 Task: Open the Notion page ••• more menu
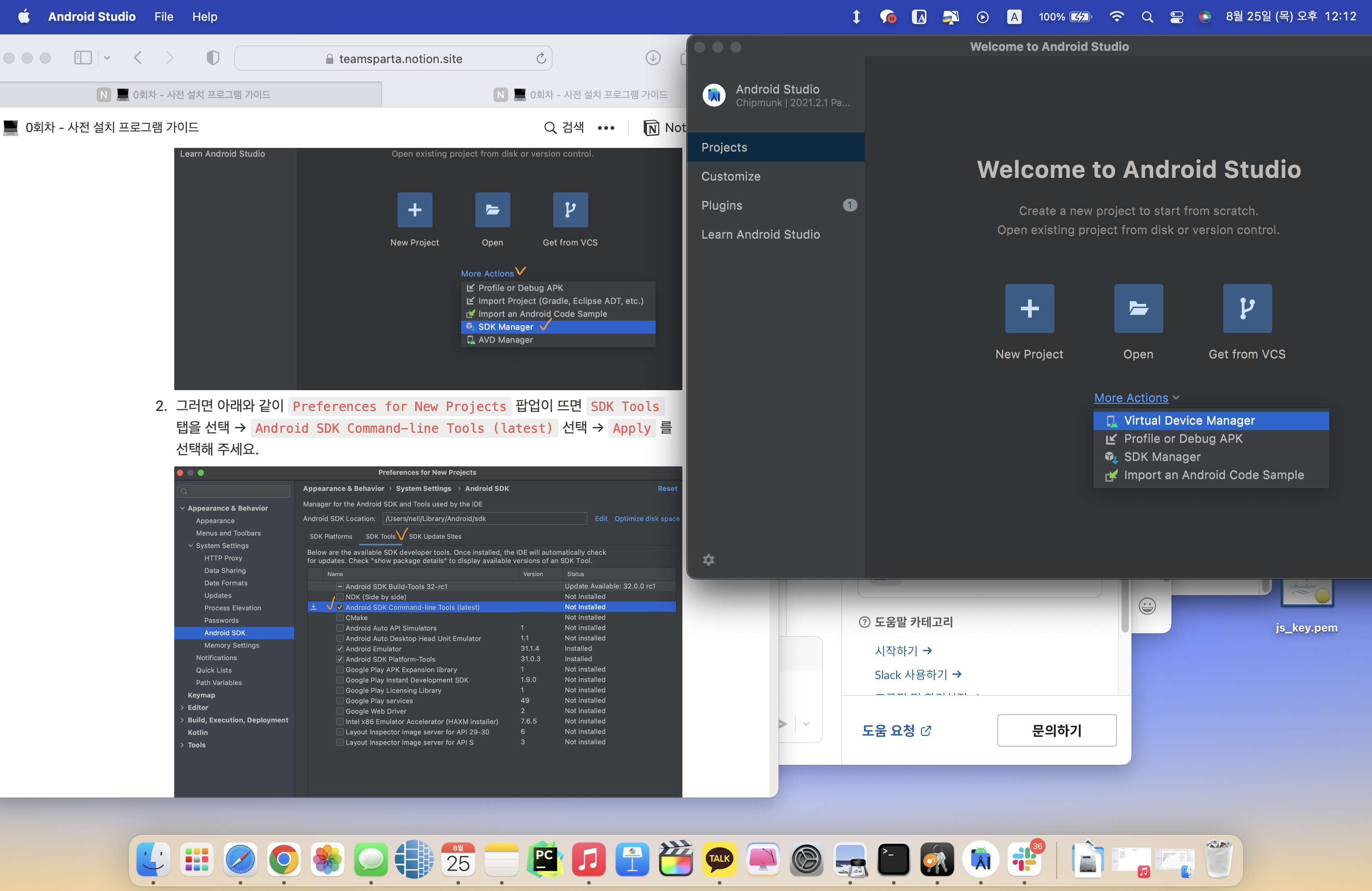tap(606, 128)
